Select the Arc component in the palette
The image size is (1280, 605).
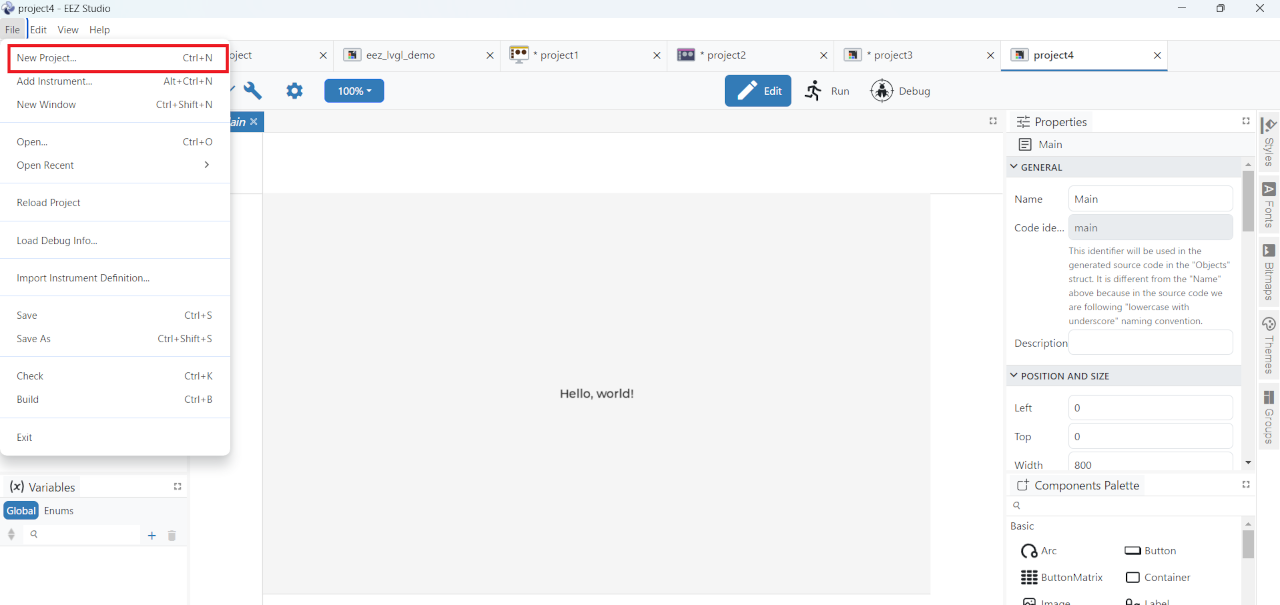[1039, 551]
